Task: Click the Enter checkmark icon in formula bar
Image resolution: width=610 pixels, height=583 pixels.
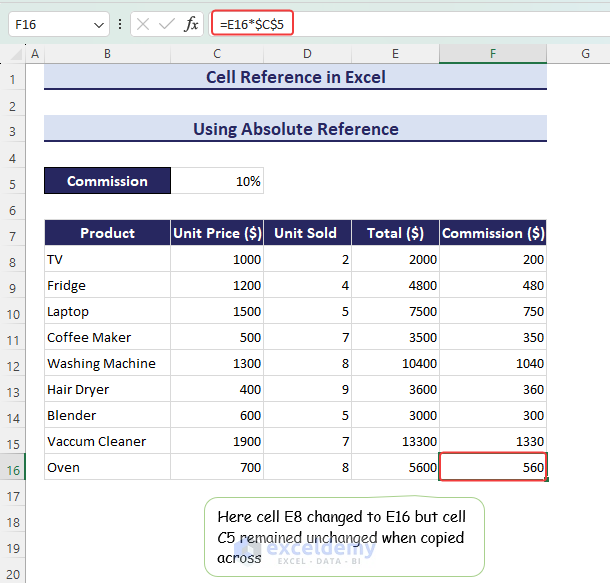Action: click(167, 24)
